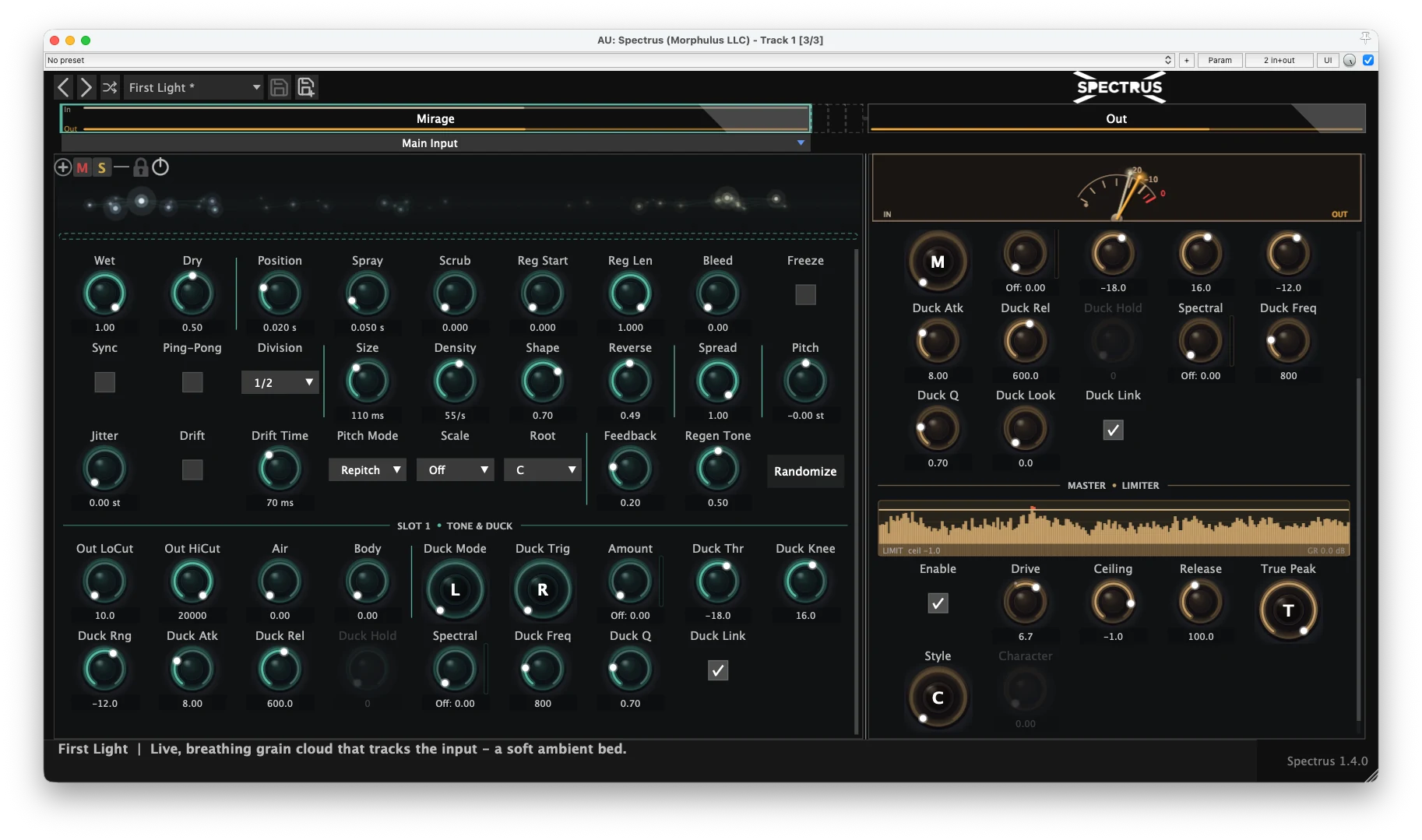Click the Release value 100.0
Viewport: 1422px width, 840px height.
point(1200,637)
